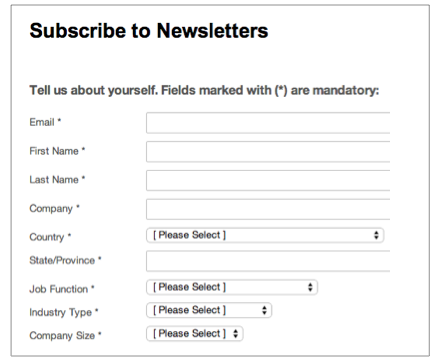The image size is (437, 363).
Task: Click into the Last Name field
Action: pyautogui.click(x=268, y=180)
